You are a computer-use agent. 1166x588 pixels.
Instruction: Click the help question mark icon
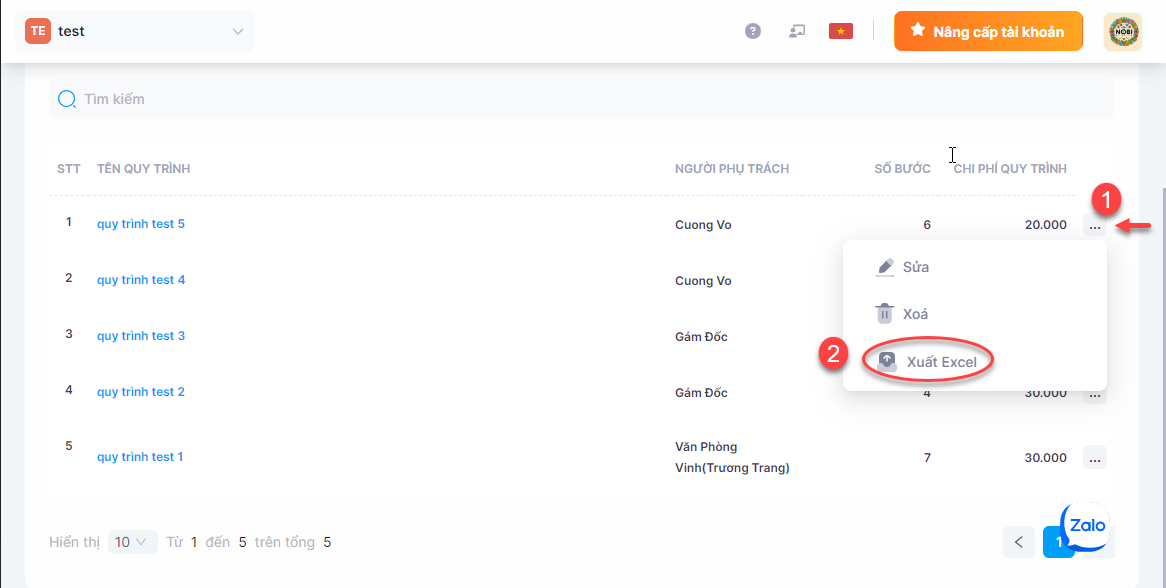click(753, 31)
